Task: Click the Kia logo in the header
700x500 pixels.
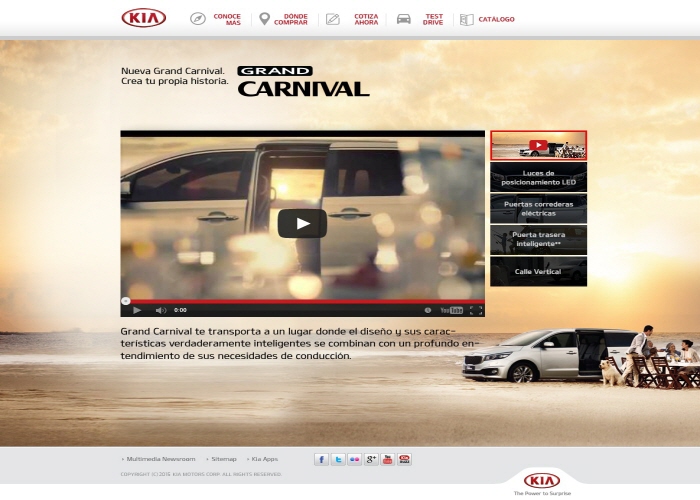Action: (144, 18)
